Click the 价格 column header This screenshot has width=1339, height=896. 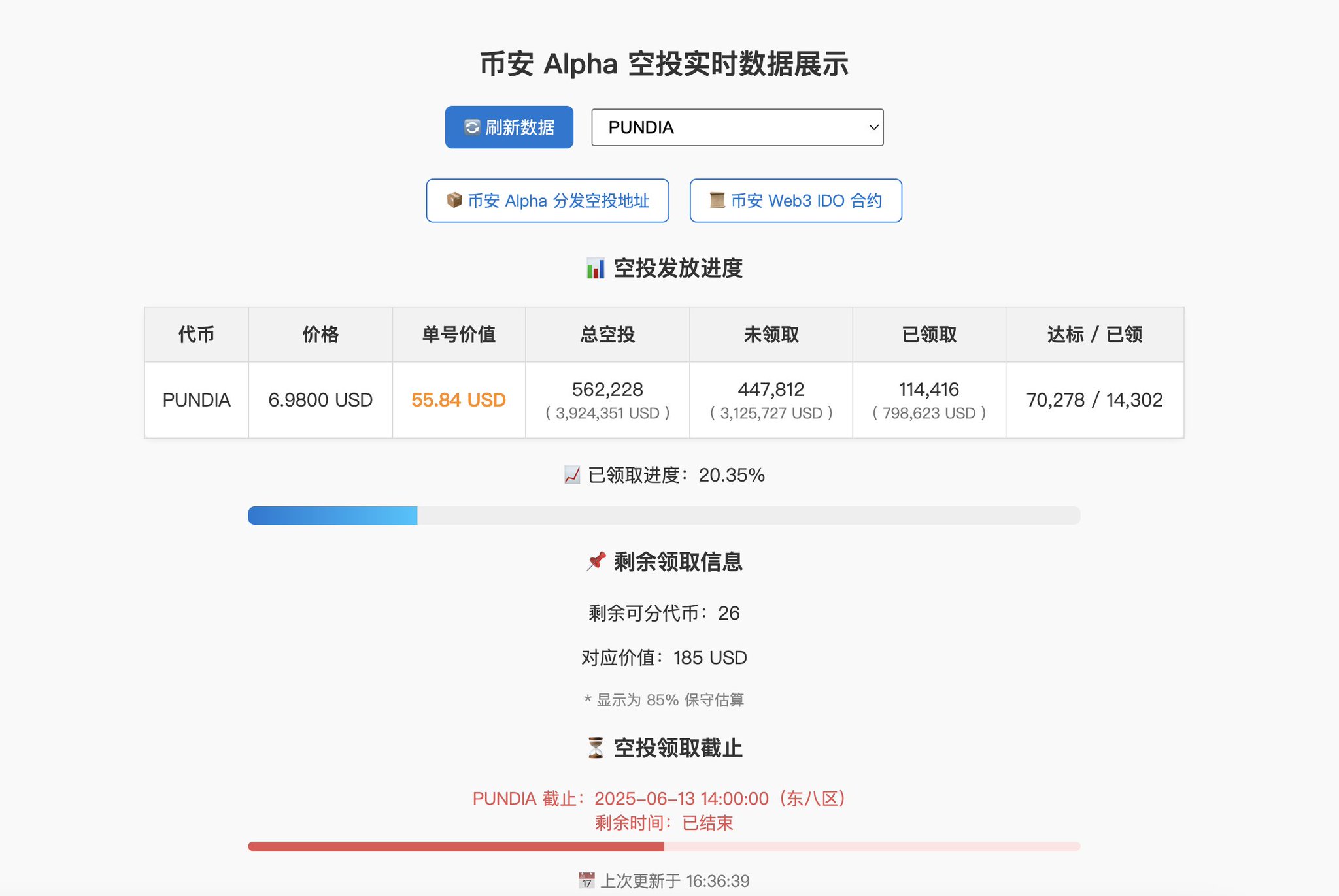pyautogui.click(x=320, y=335)
